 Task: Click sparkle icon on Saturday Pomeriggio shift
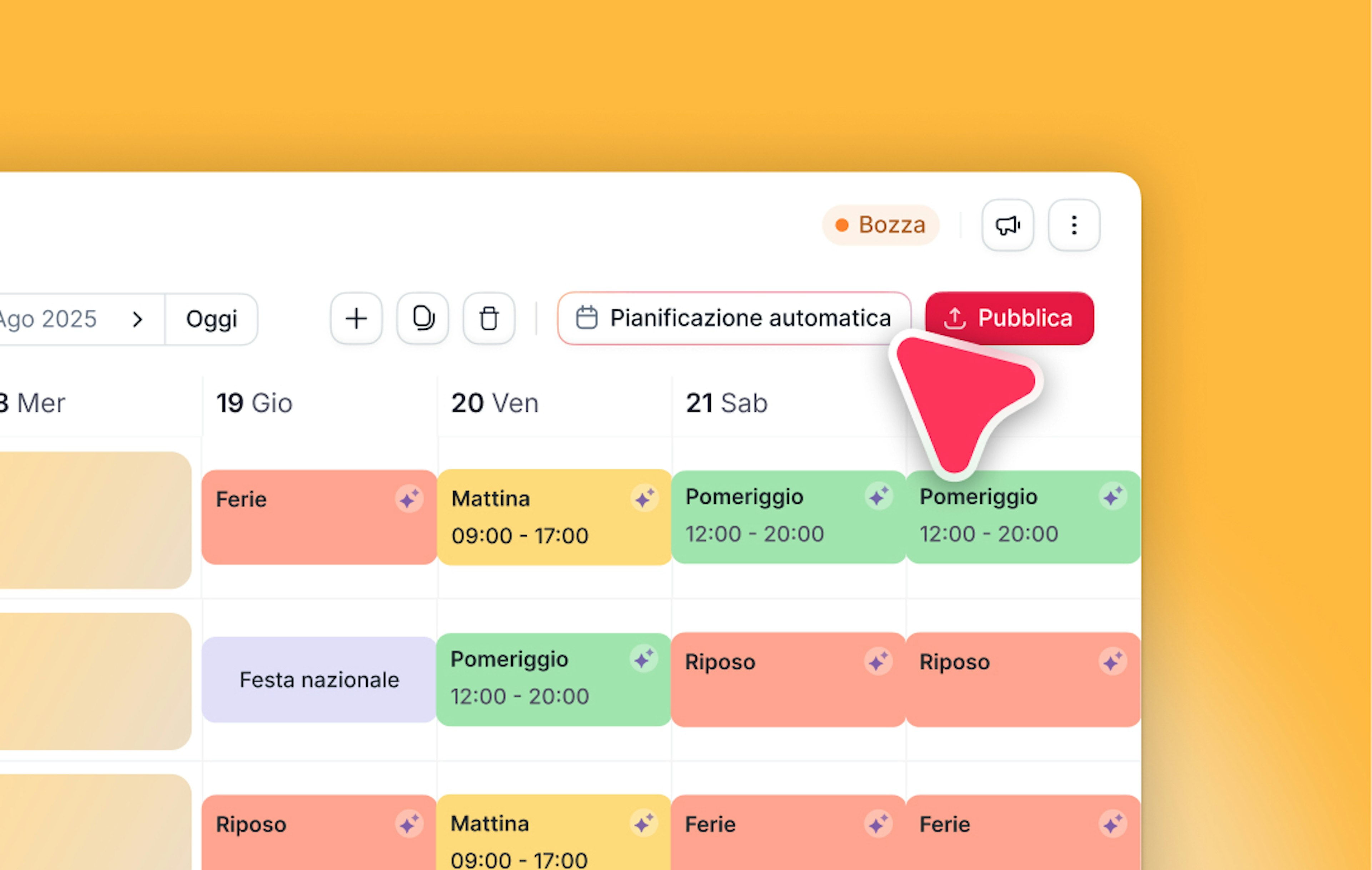[x=879, y=496]
